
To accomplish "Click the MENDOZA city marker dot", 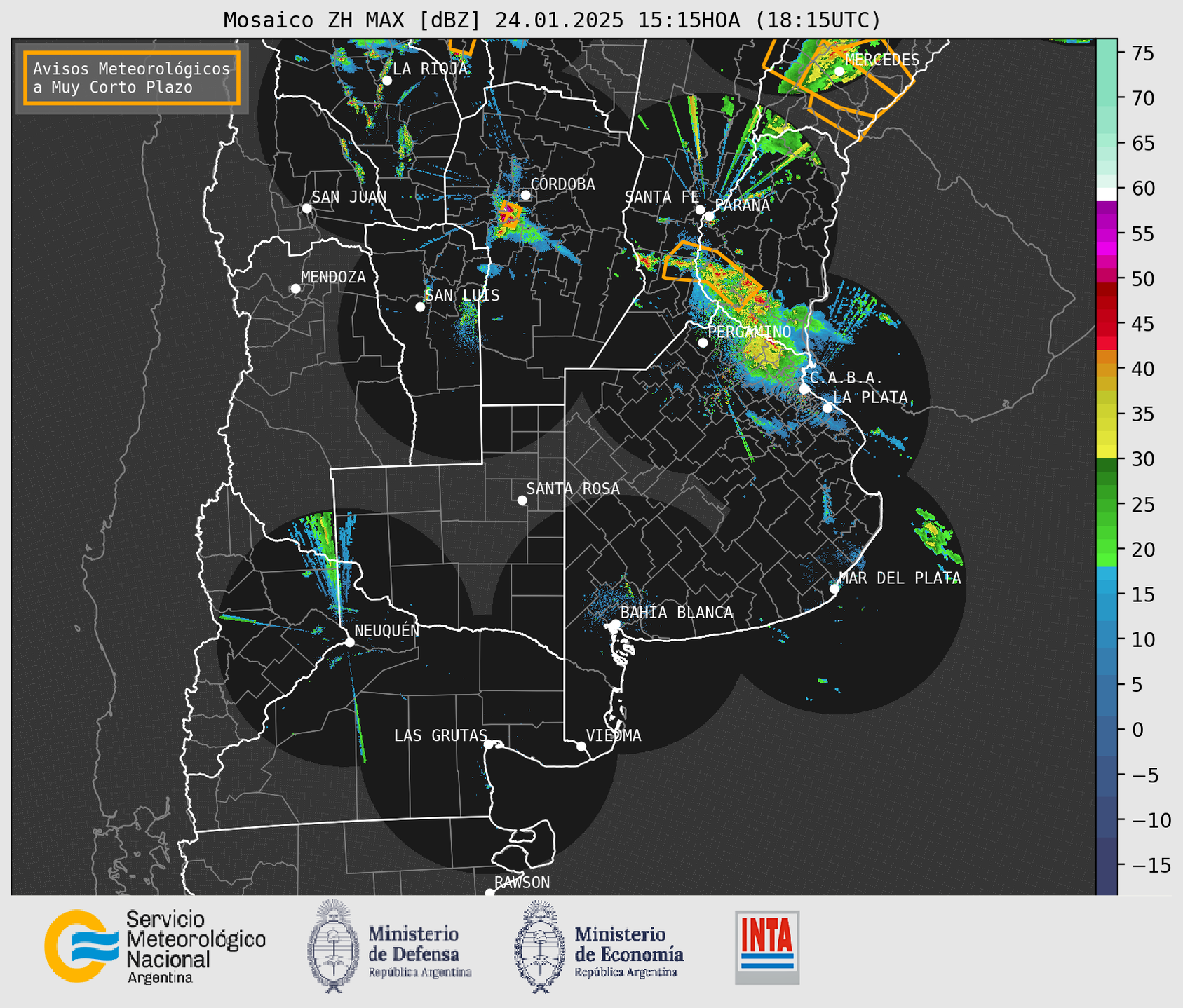I will point(296,289).
